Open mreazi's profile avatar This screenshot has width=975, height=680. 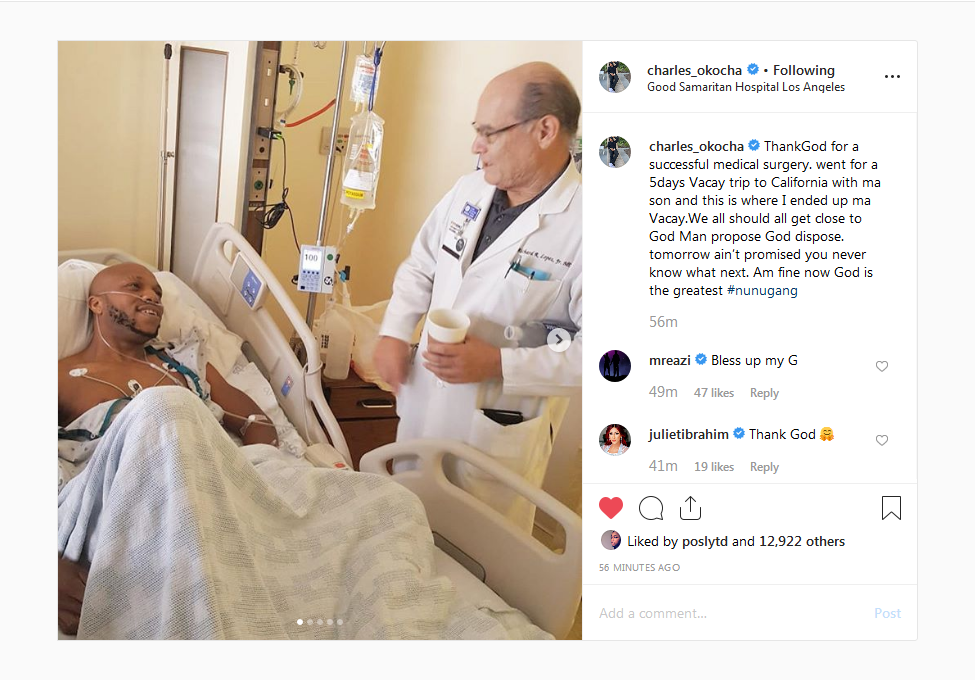614,365
